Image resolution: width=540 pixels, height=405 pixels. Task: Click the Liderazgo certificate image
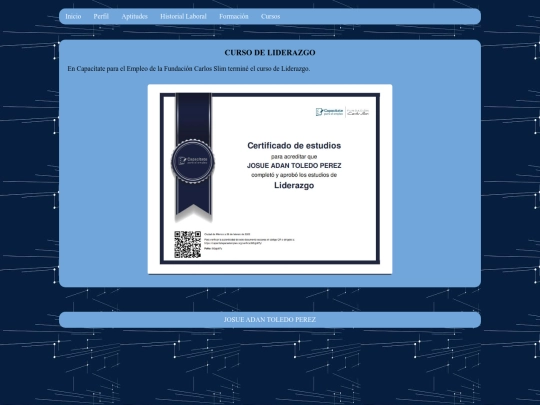(x=270, y=179)
